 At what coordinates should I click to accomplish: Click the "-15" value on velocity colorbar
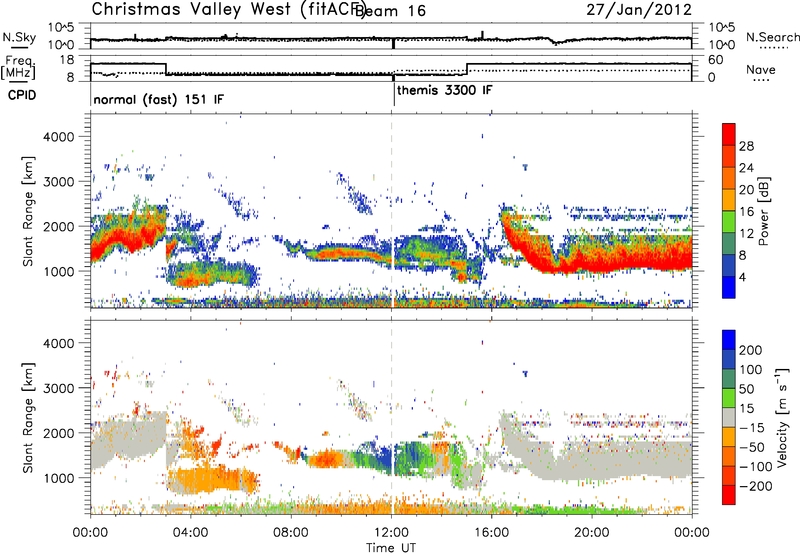(752, 427)
